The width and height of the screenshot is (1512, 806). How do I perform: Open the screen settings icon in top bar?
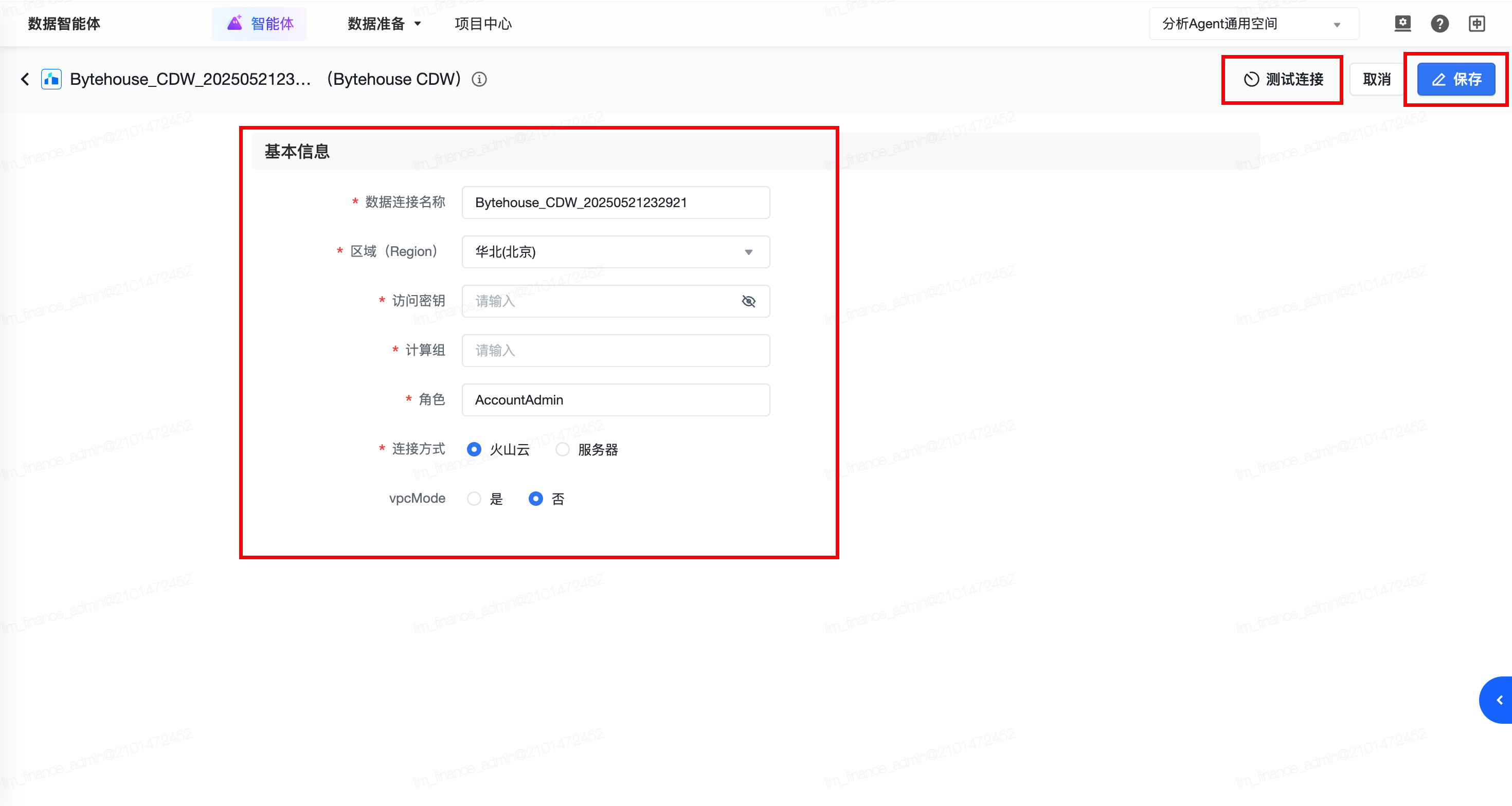click(1403, 24)
